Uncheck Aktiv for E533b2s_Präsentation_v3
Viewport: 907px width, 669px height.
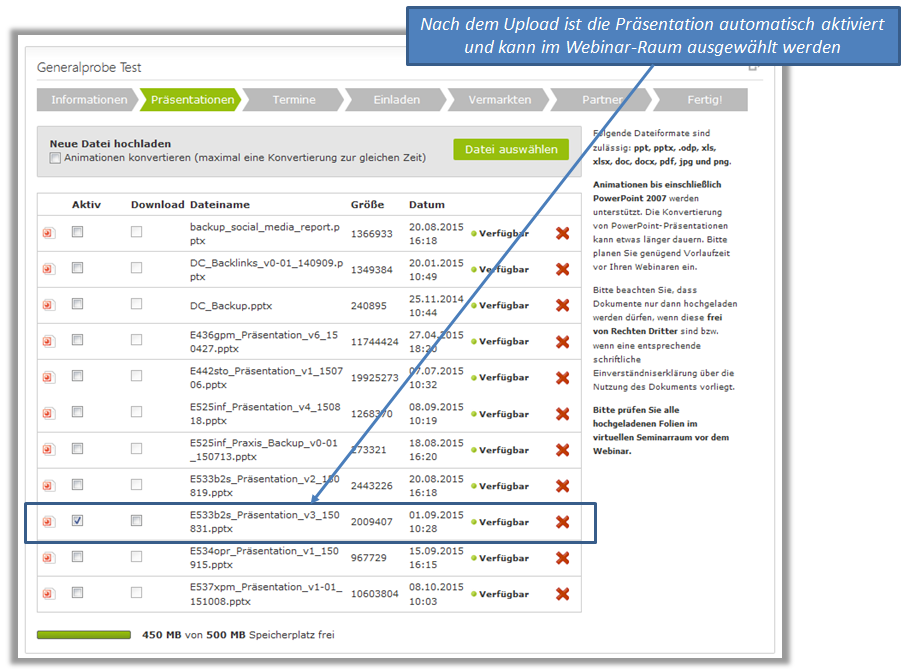coord(78,521)
